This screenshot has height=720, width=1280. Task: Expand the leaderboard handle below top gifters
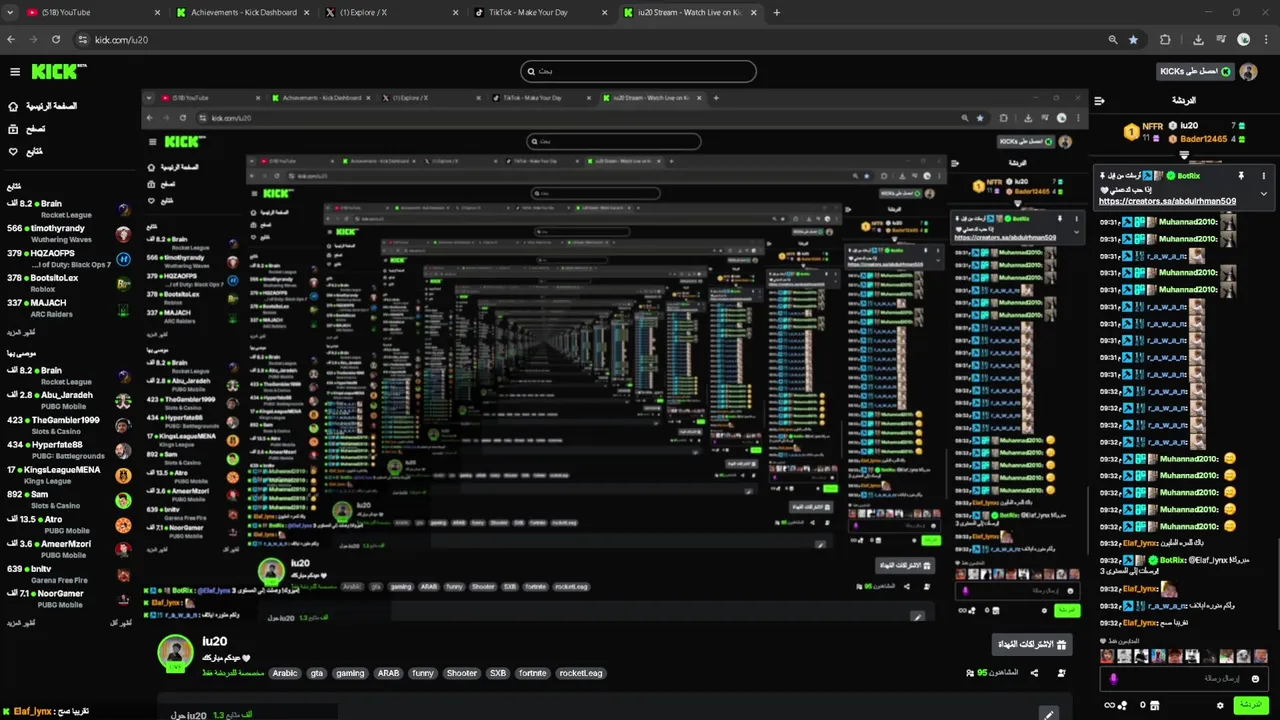(1184, 155)
